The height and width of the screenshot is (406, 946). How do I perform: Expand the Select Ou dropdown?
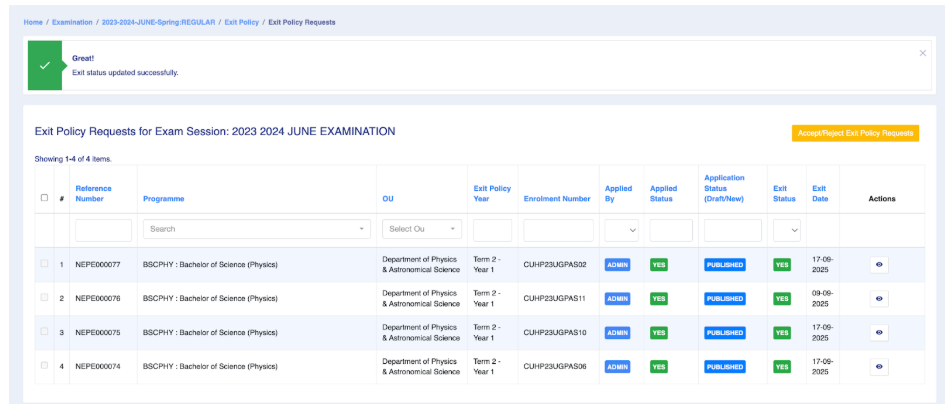[x=421, y=229]
